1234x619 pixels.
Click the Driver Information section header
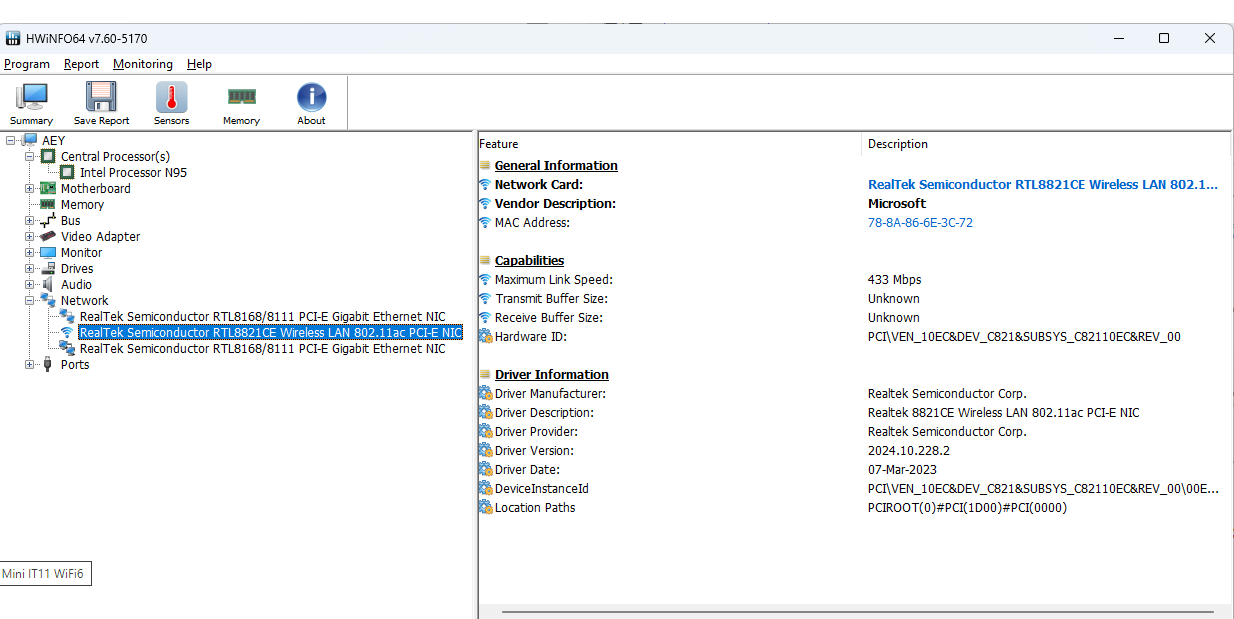[551, 375]
